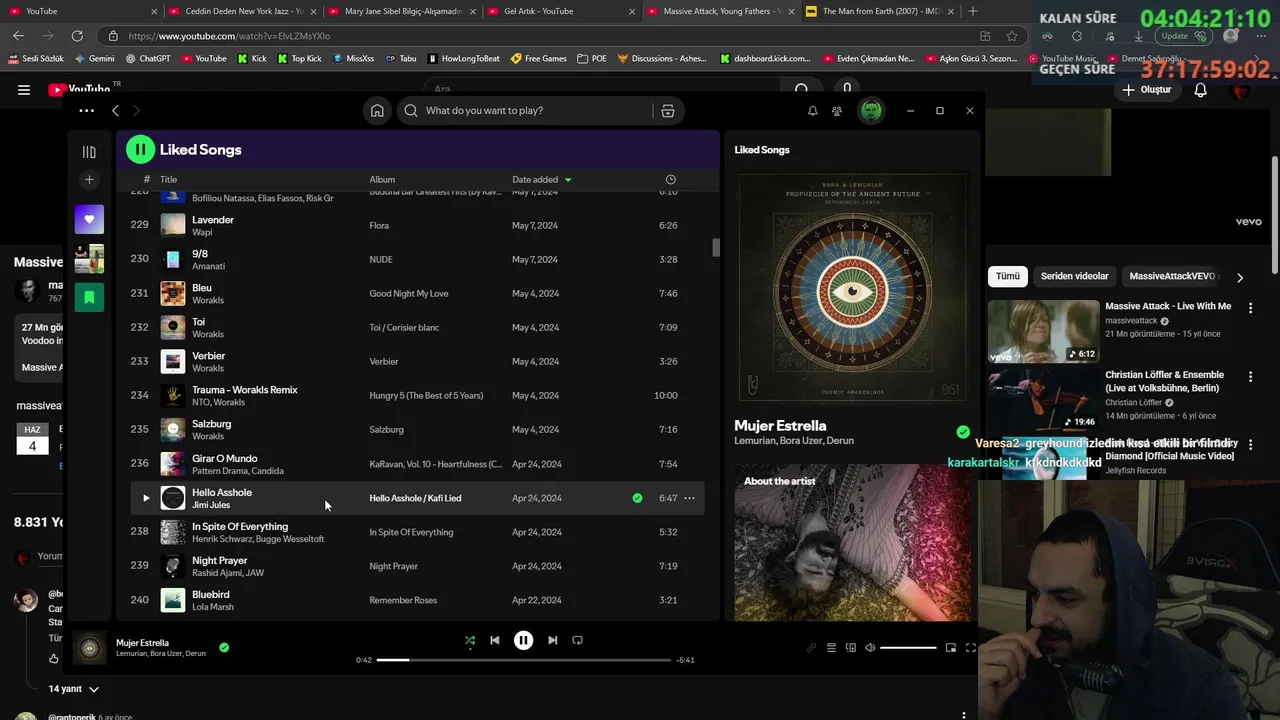
Task: Open the Spotify mini player
Action: click(x=950, y=648)
